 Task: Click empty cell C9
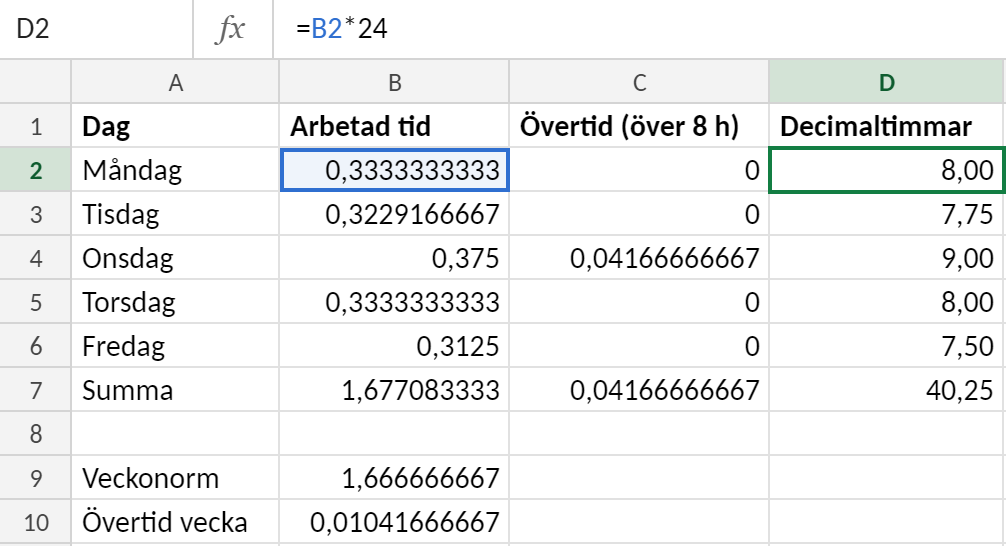[639, 477]
